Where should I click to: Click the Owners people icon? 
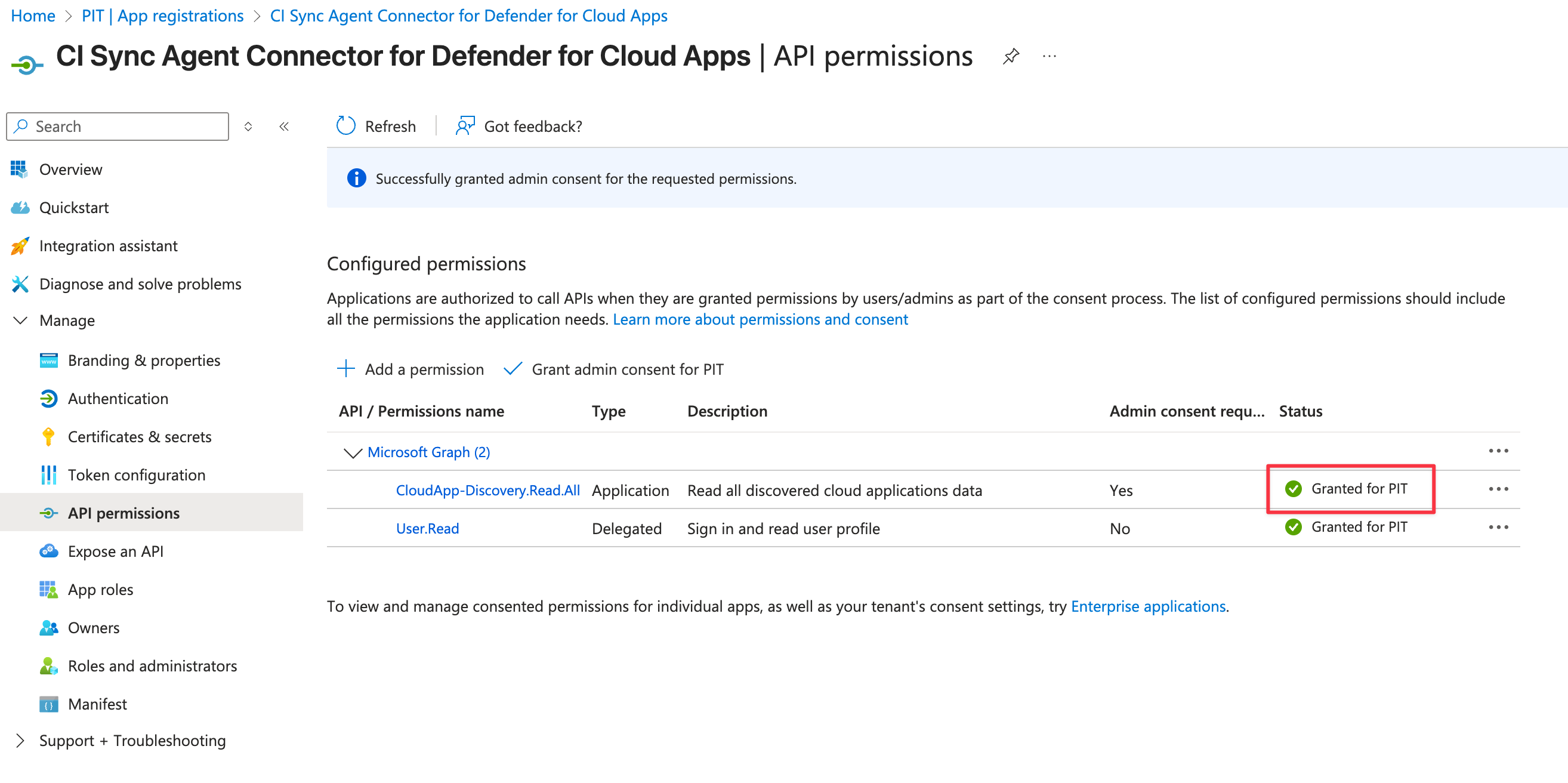tap(49, 628)
